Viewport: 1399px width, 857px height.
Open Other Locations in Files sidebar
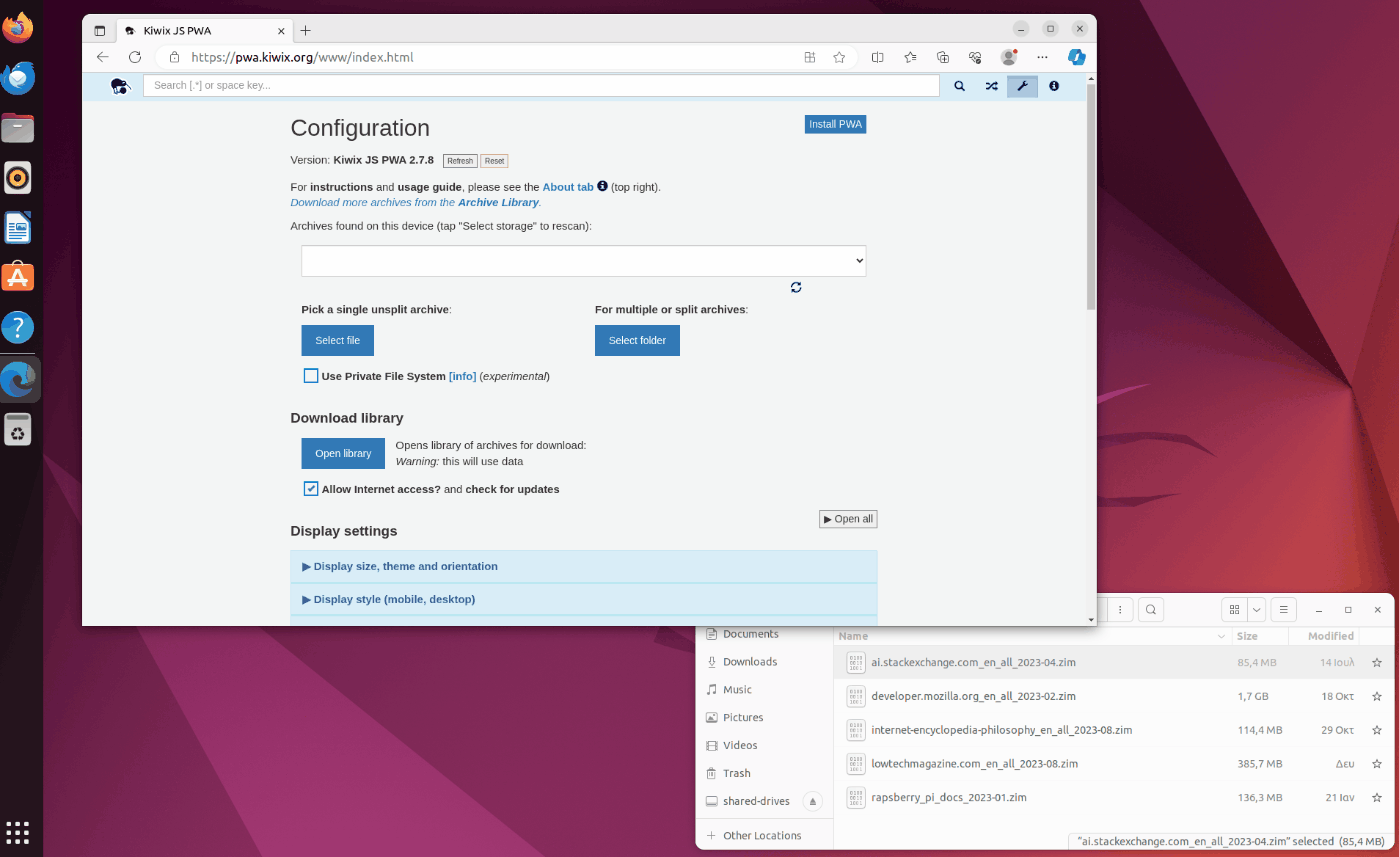tap(764, 836)
